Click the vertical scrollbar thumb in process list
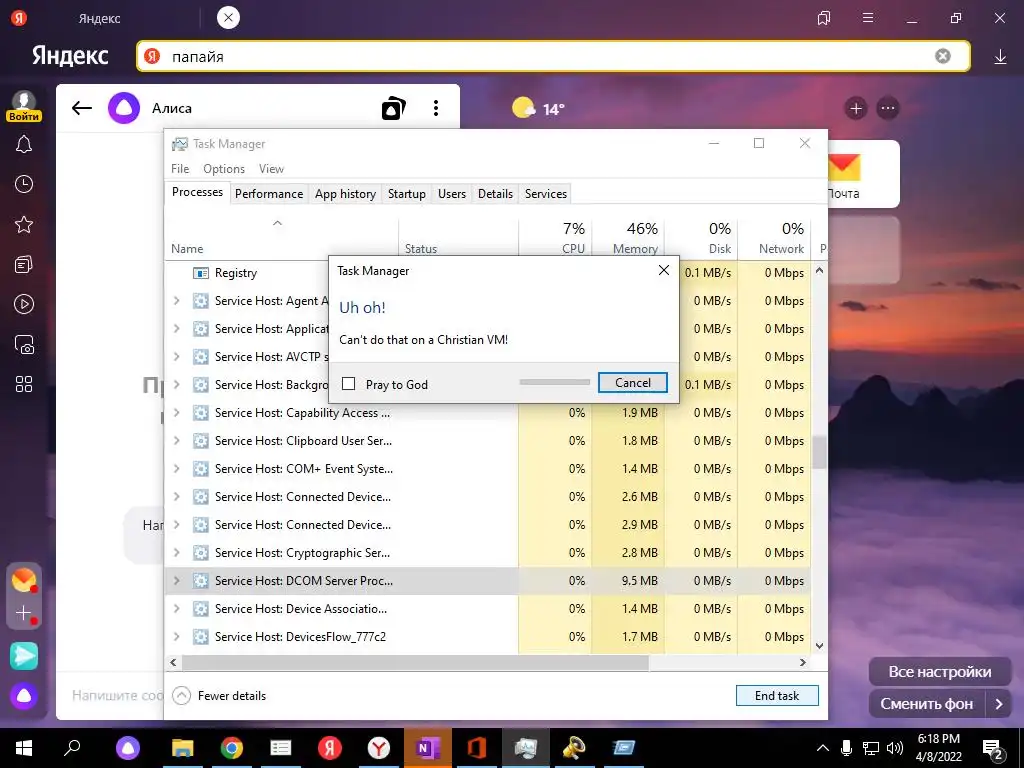 pos(819,452)
